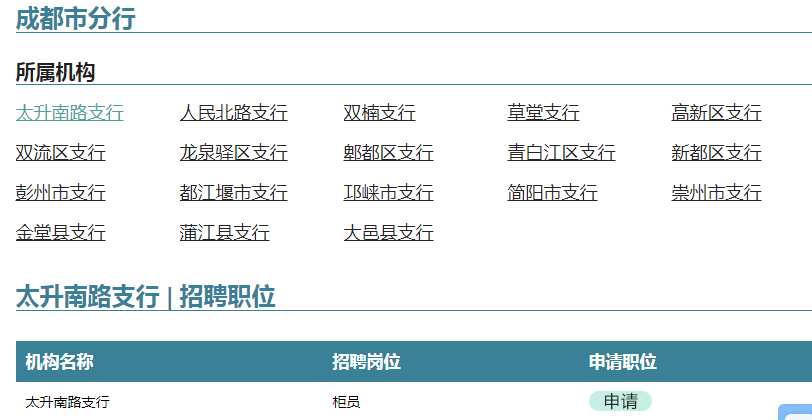Image resolution: width=812 pixels, height=420 pixels.
Task: Select 都江堰市支行 branch
Action: click(x=233, y=193)
